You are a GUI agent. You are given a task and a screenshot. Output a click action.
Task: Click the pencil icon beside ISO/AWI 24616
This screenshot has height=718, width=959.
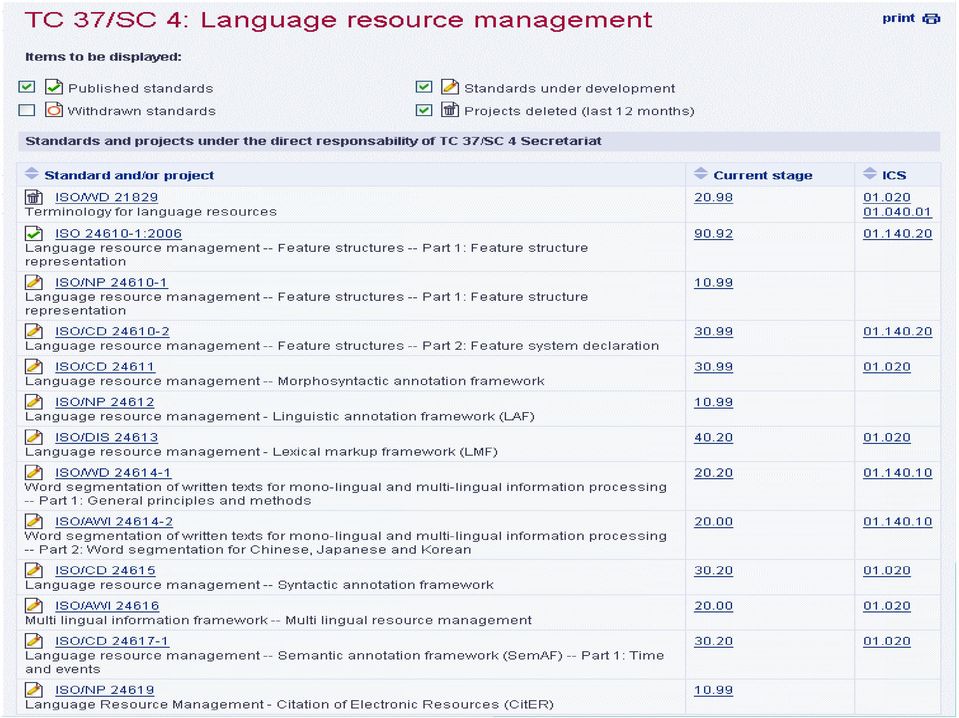pos(34,605)
